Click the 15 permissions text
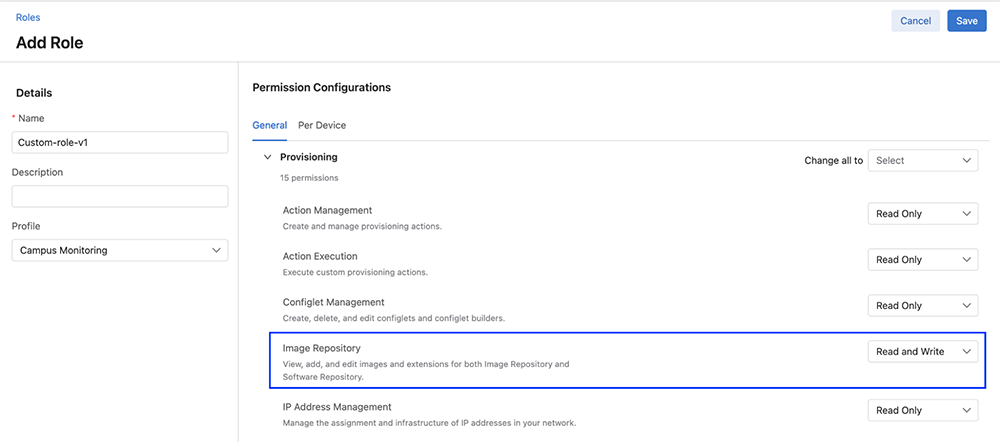Screen dimensions: 1000x442 coord(309,178)
